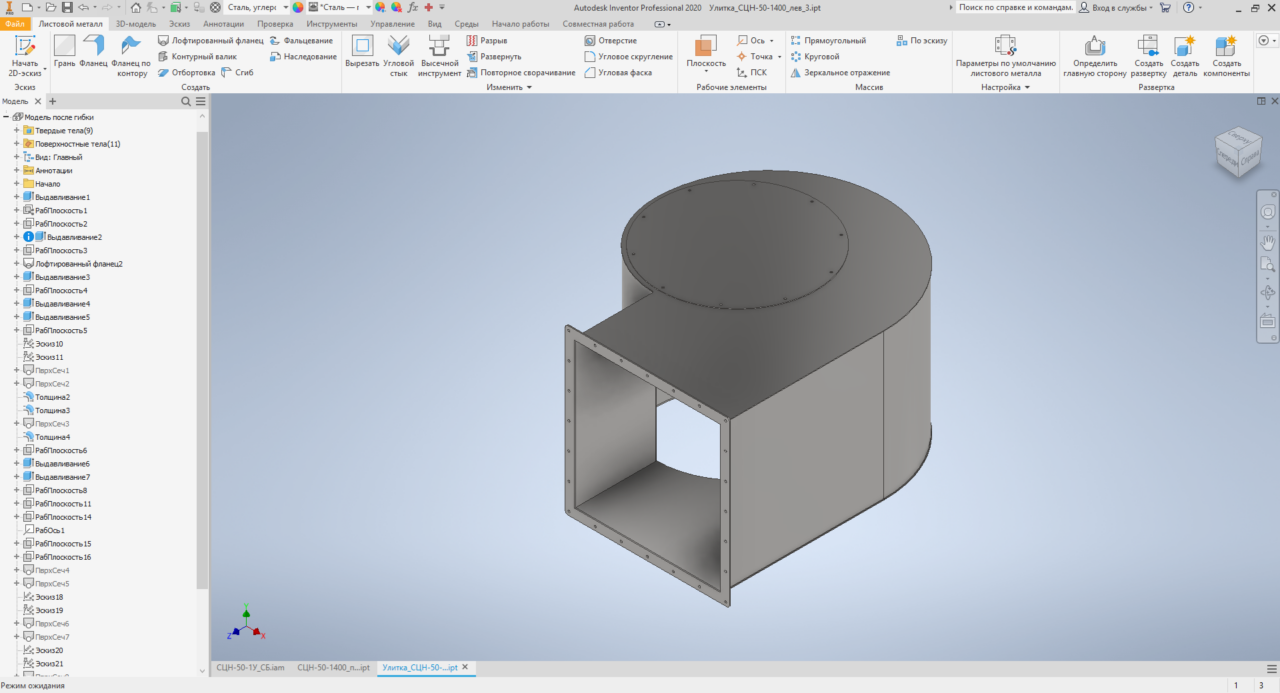
Task: Switch to the 3D-модель ribbon tab
Action: (135, 23)
